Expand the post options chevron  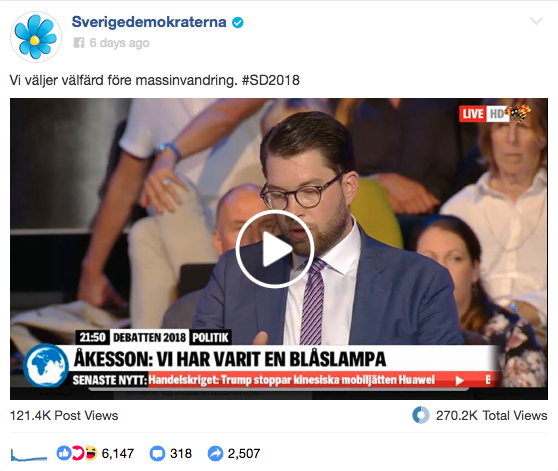536,21
